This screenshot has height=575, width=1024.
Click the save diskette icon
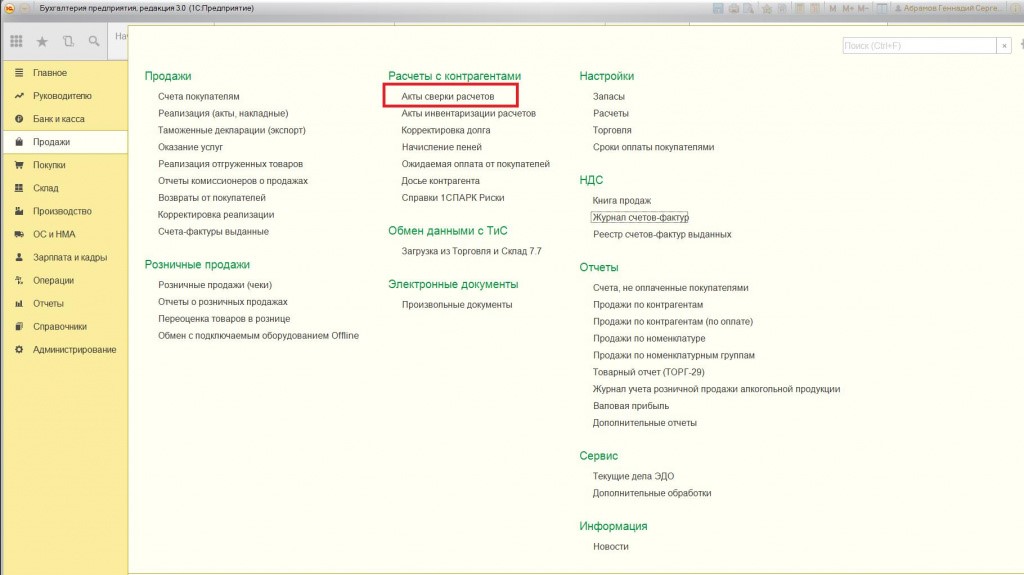[718, 8]
